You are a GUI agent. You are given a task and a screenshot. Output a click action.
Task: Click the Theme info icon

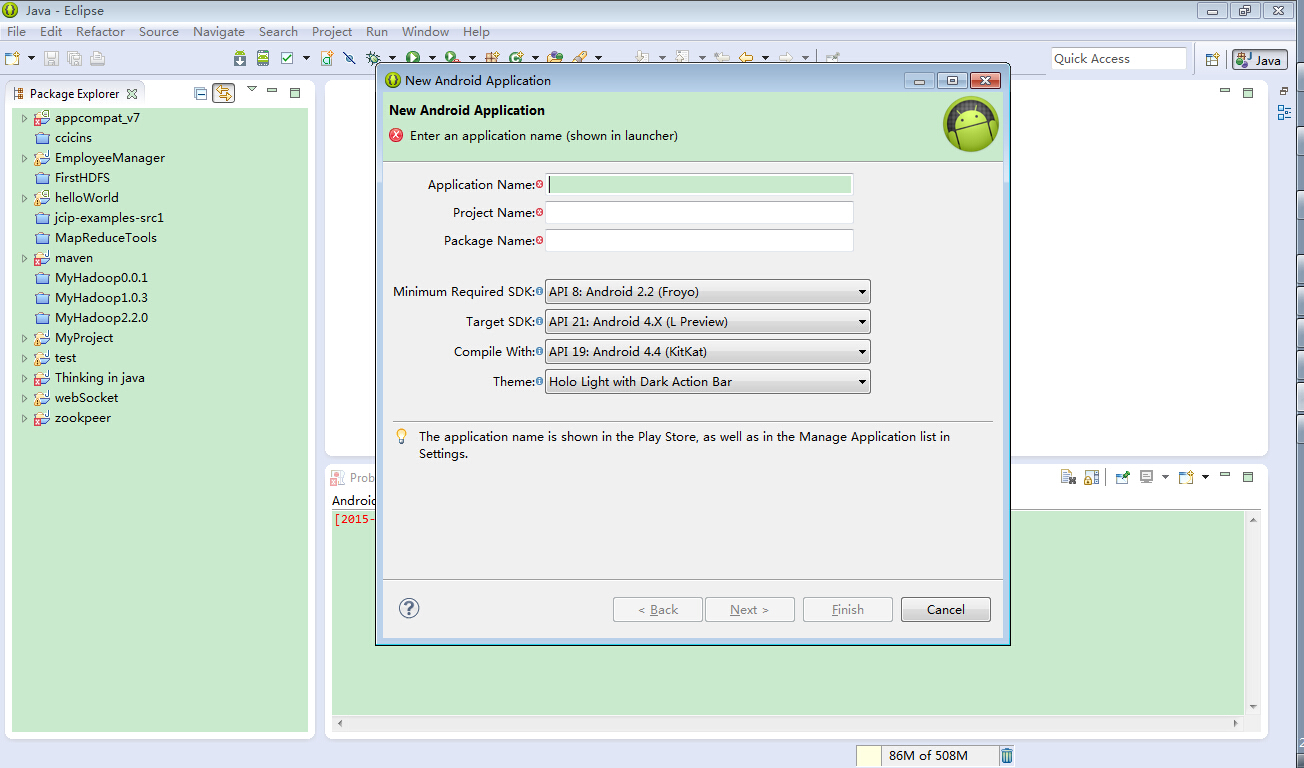point(540,381)
